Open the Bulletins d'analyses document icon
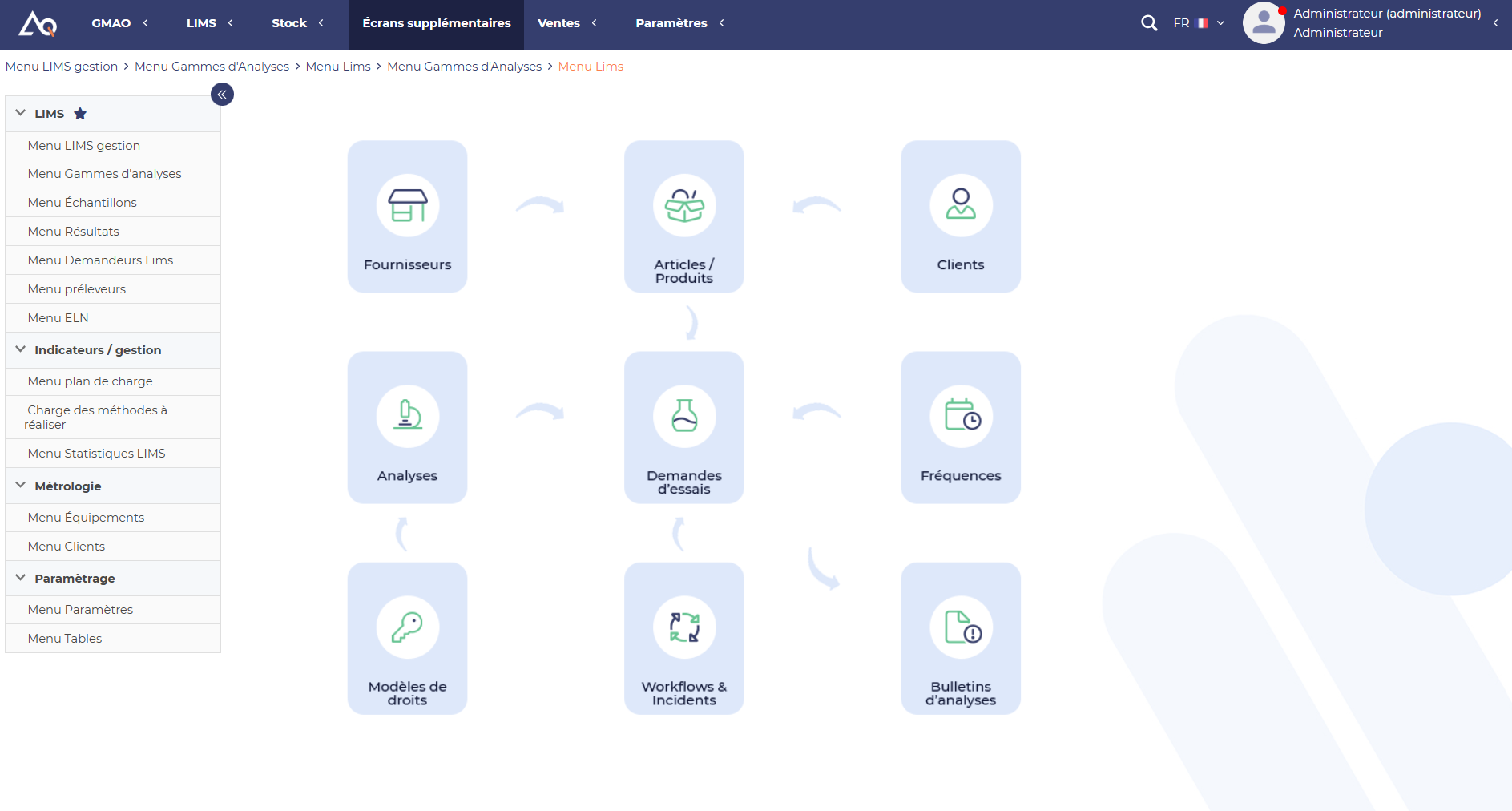The image size is (1512, 811). [x=961, y=627]
